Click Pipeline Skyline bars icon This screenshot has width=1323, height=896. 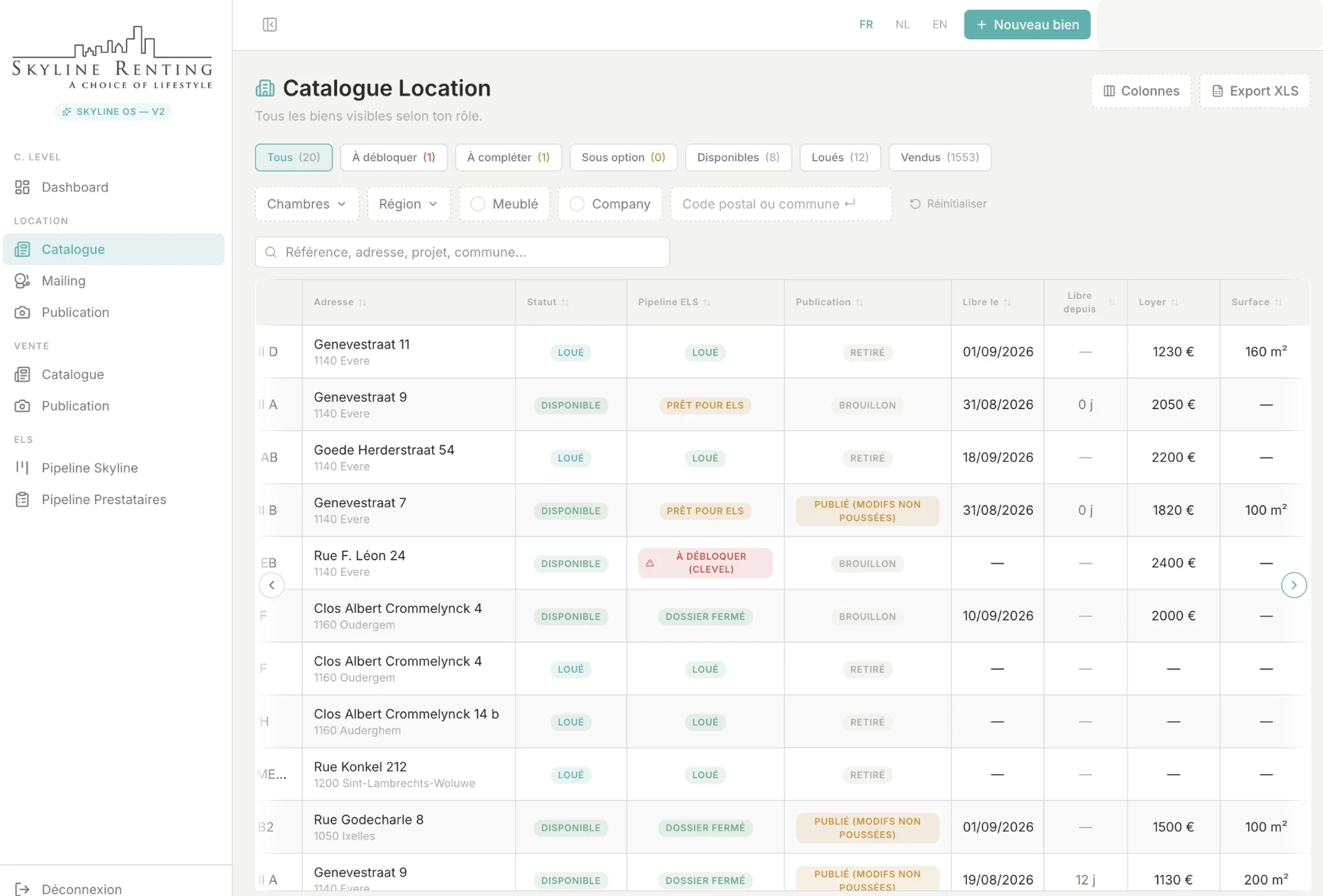click(x=22, y=468)
